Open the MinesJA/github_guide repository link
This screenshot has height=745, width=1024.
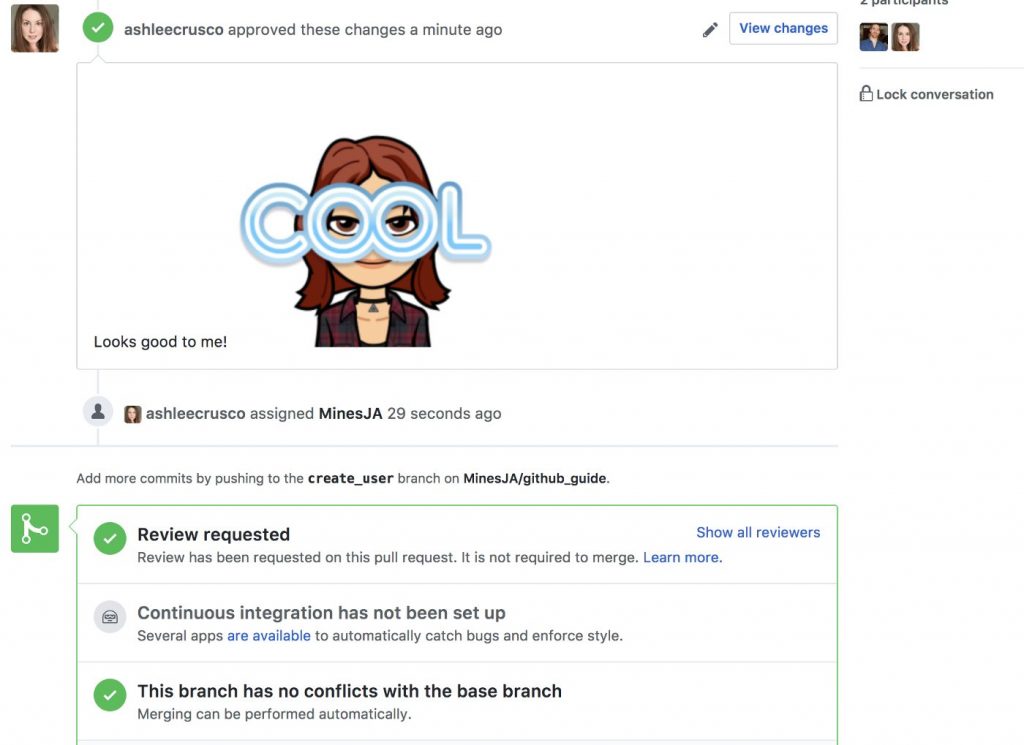coord(535,478)
